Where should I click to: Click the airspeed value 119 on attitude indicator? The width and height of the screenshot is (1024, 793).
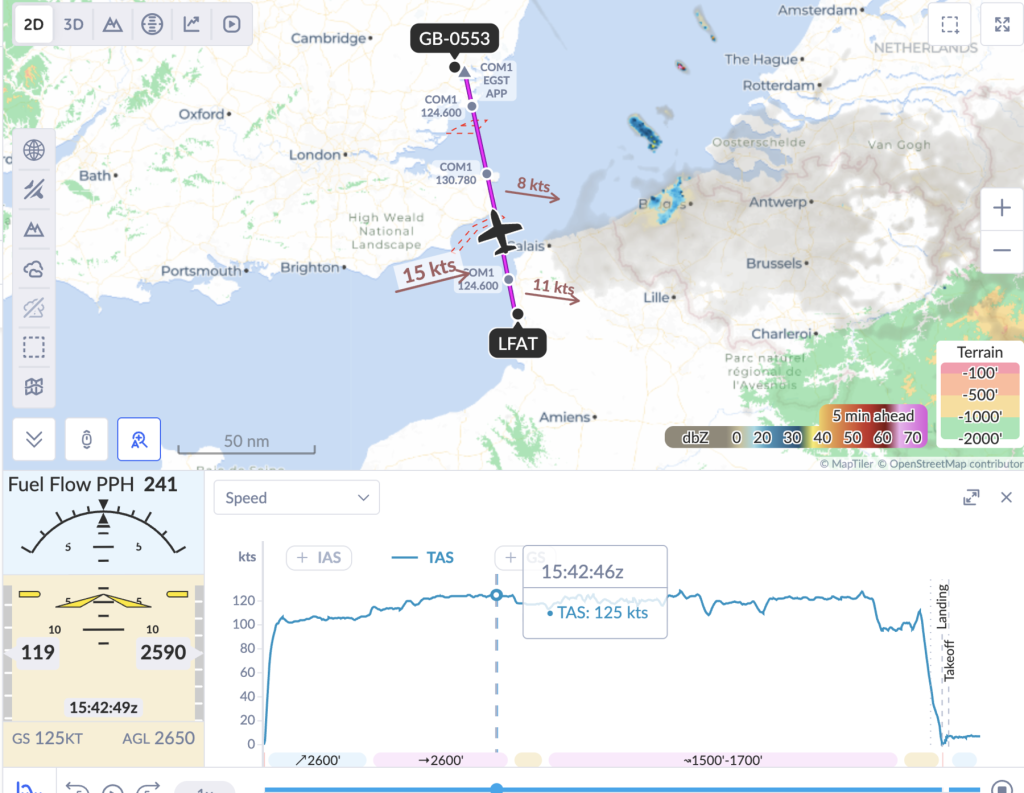pos(37,653)
